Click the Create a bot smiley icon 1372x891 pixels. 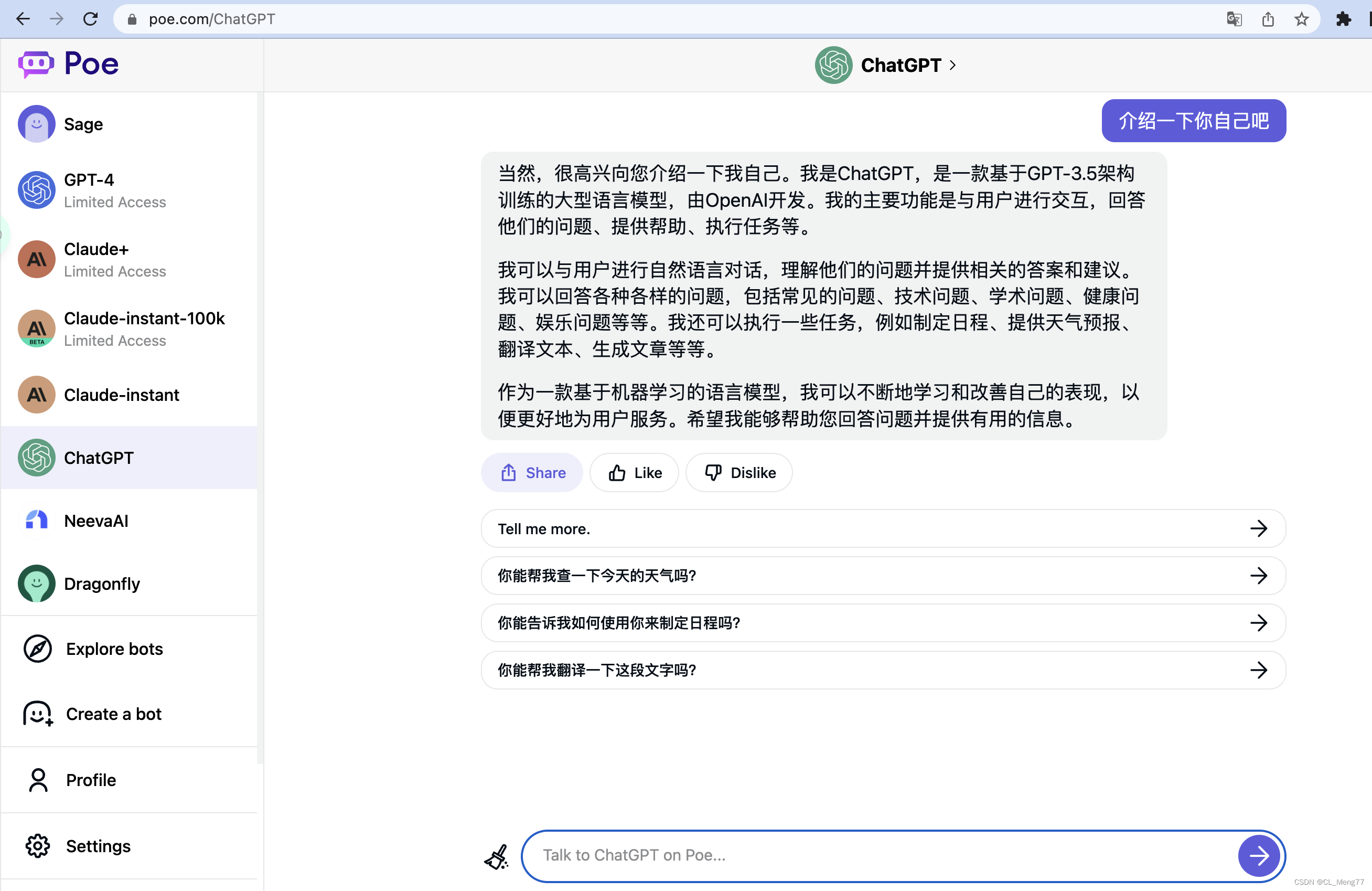37,714
